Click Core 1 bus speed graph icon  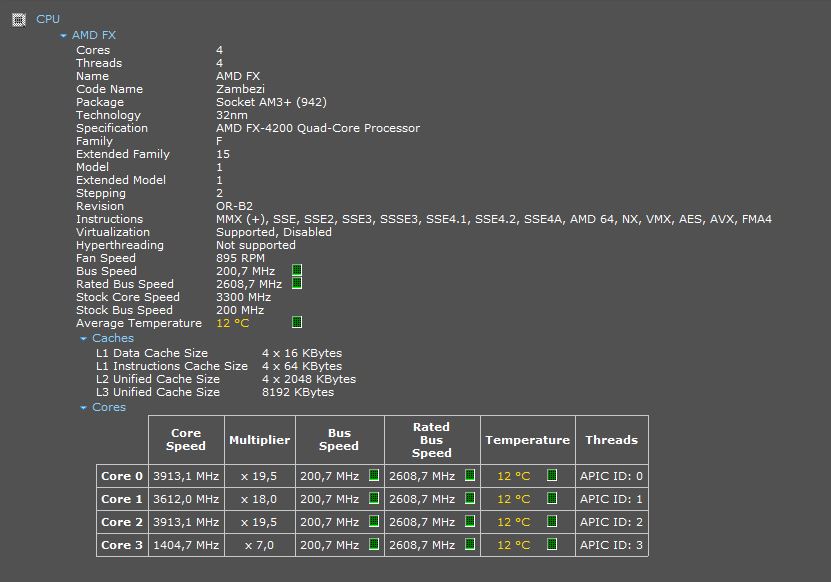tap(374, 498)
